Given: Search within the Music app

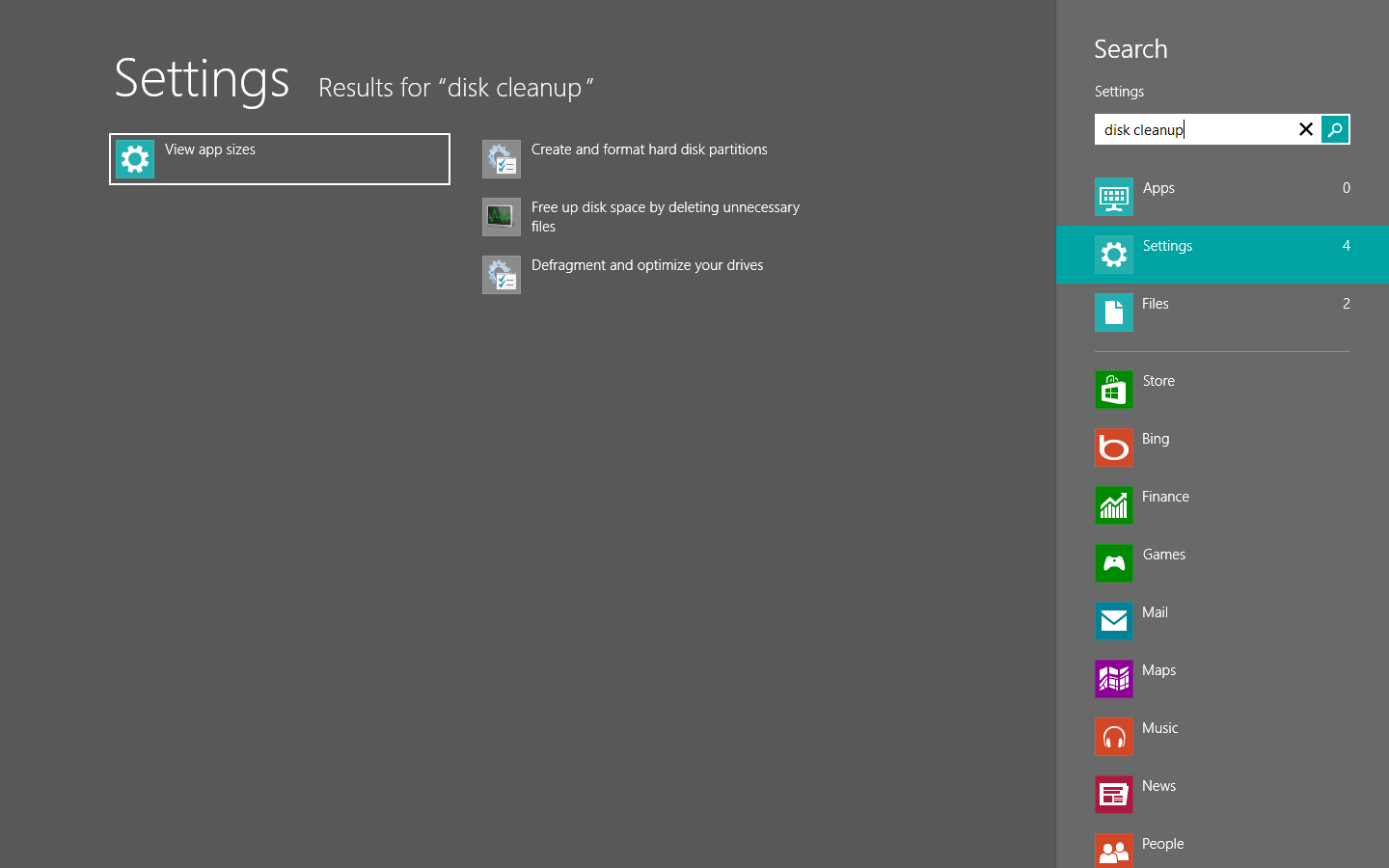Looking at the screenshot, I should coord(1222,737).
